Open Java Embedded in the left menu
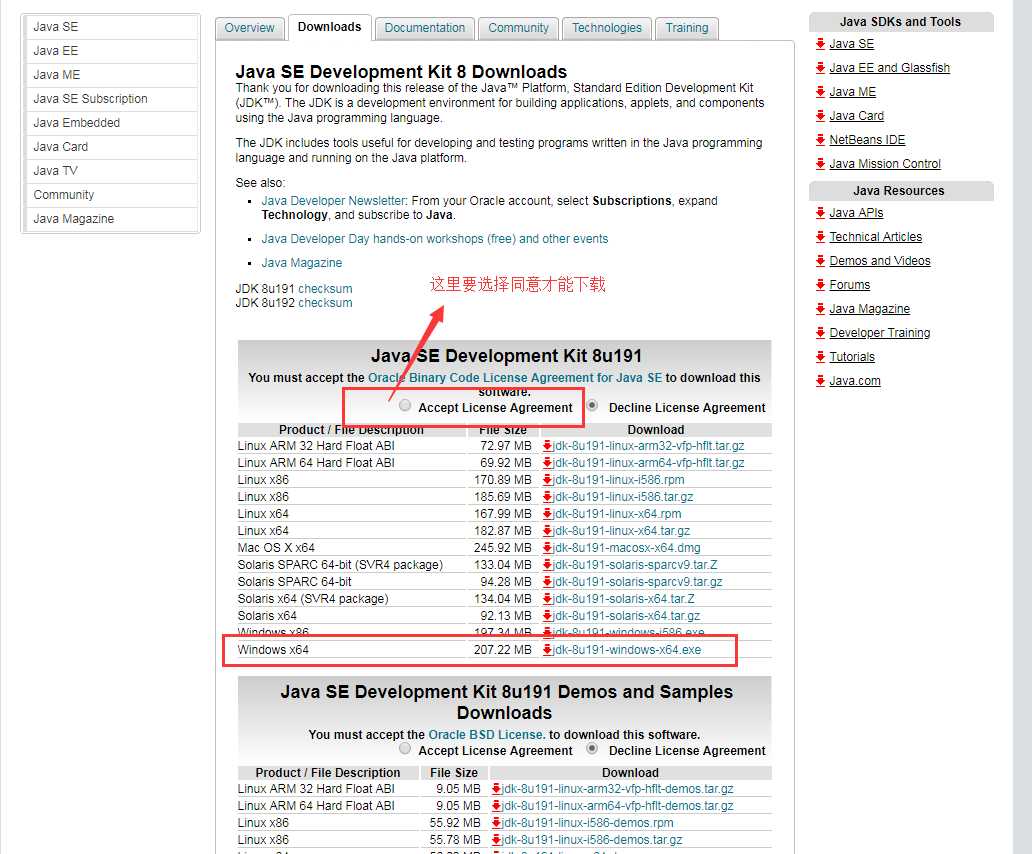 coord(111,123)
